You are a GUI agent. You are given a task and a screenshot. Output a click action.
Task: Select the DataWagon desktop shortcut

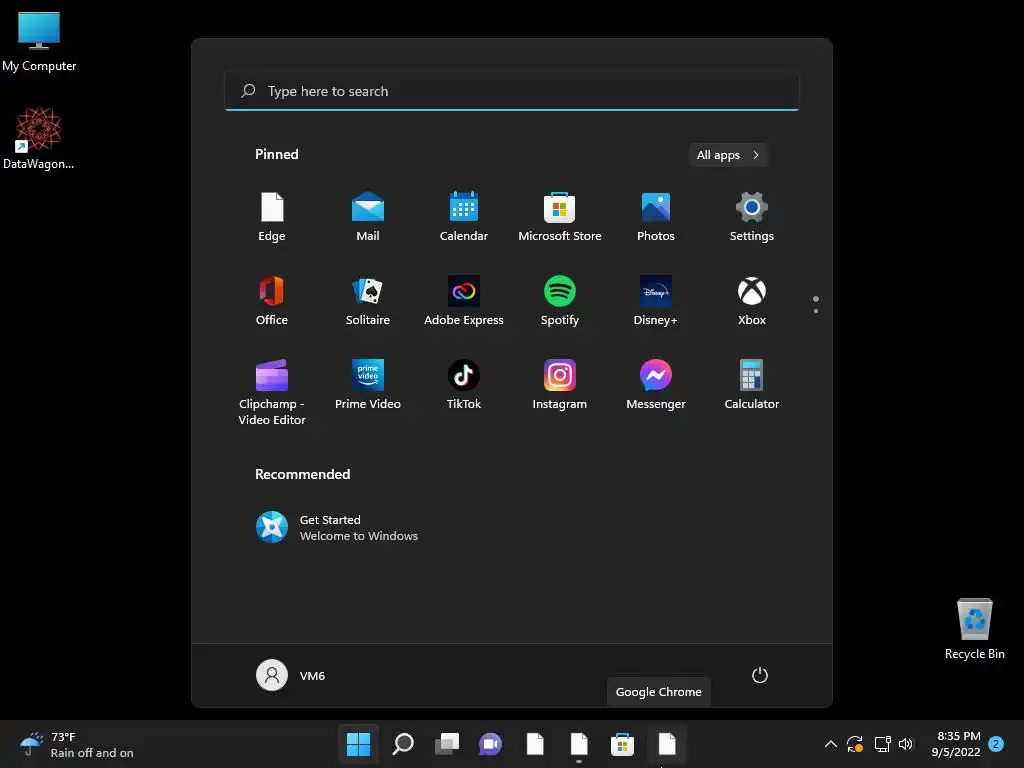click(39, 138)
